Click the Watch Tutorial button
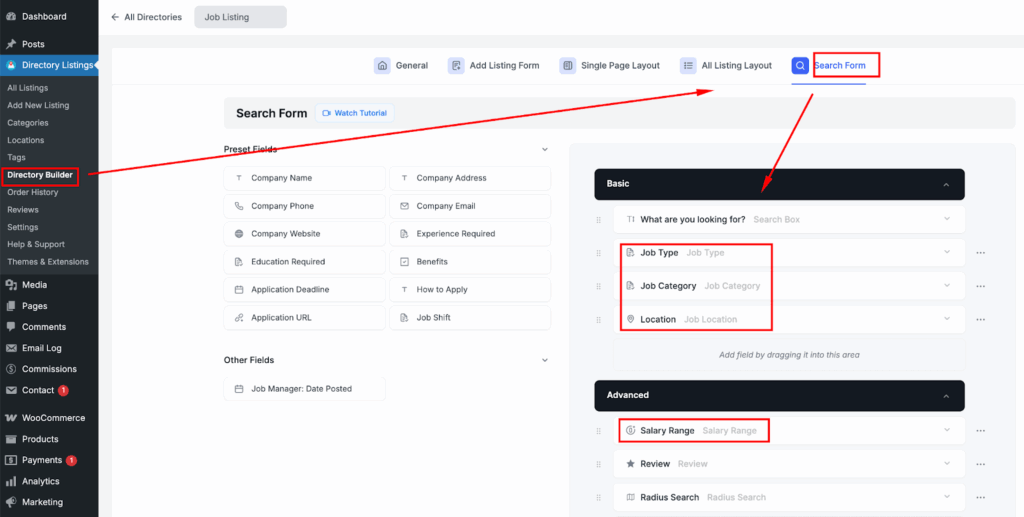1024x517 pixels. pos(354,113)
